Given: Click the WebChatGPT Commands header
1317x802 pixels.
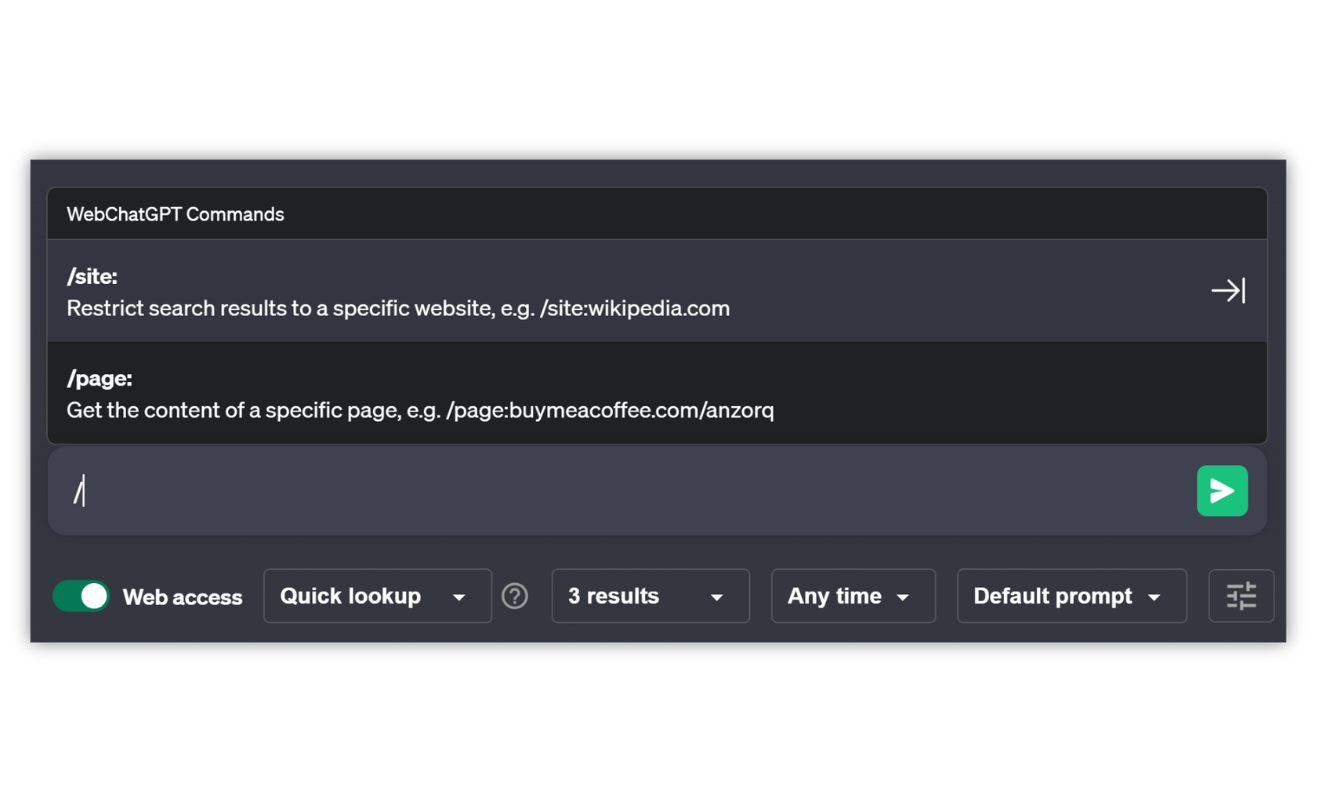Looking at the screenshot, I should click(x=175, y=213).
